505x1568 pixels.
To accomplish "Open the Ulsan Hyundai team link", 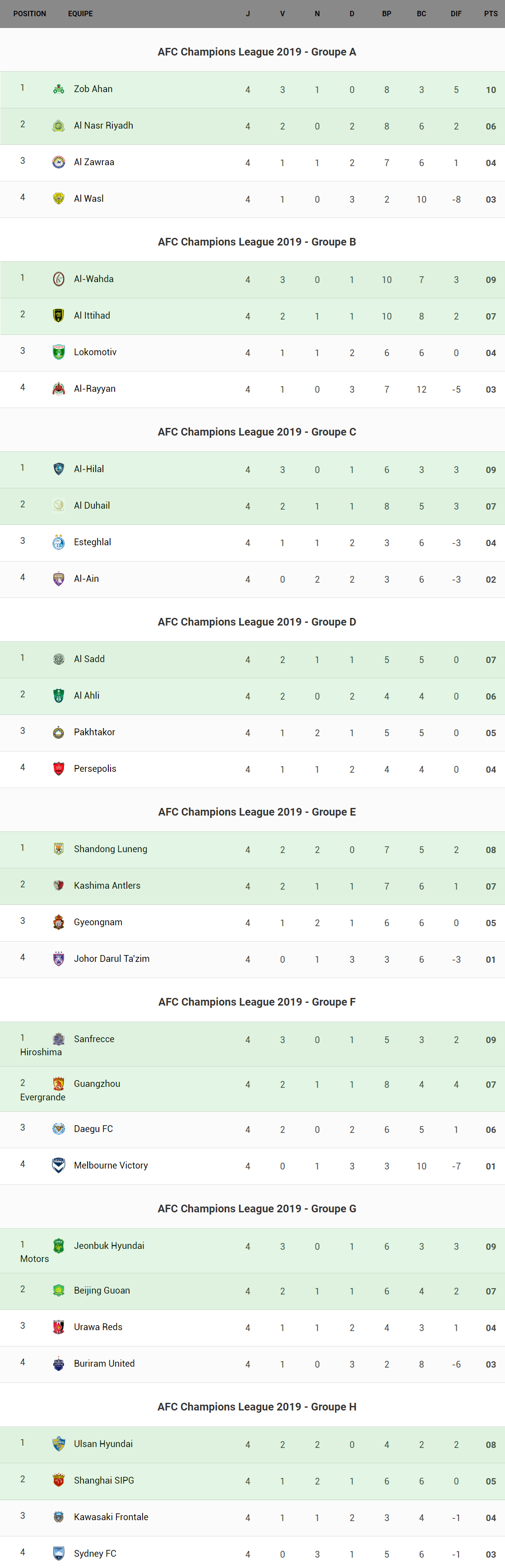I will pos(103,1444).
